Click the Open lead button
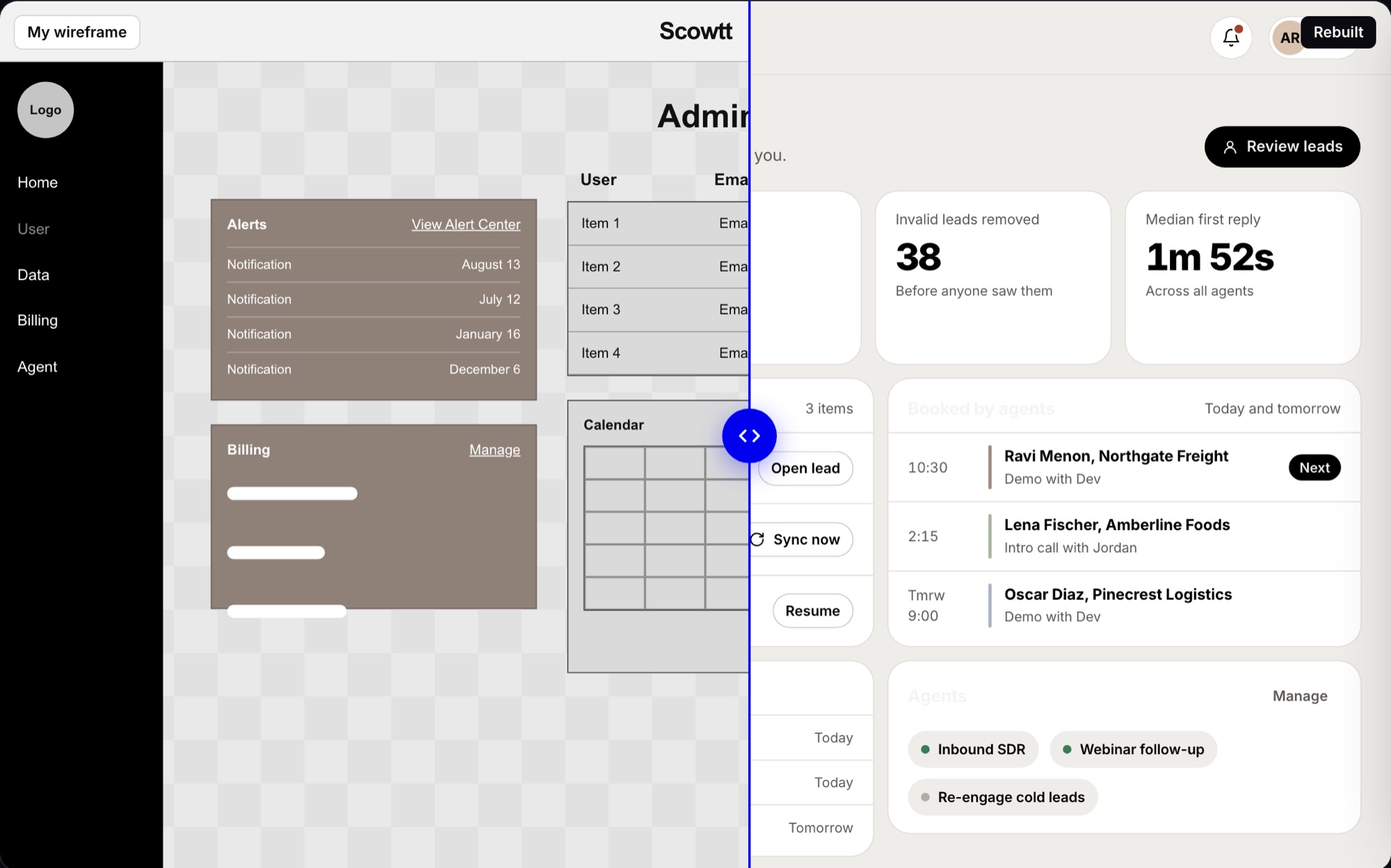The width and height of the screenshot is (1391, 868). pyautogui.click(x=805, y=468)
